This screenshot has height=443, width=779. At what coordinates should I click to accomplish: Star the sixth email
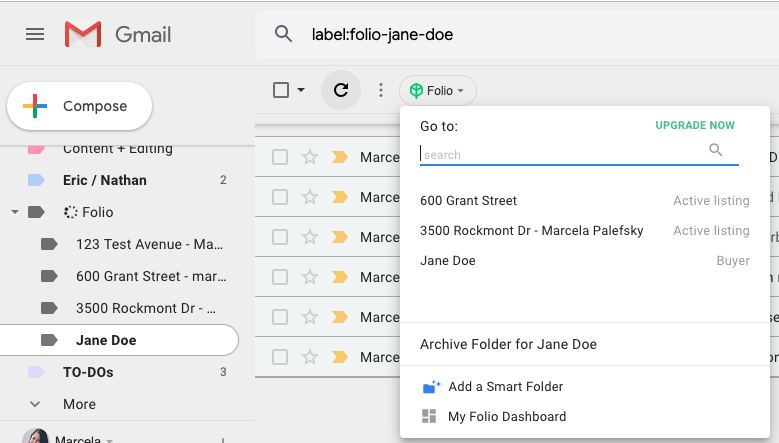(310, 357)
